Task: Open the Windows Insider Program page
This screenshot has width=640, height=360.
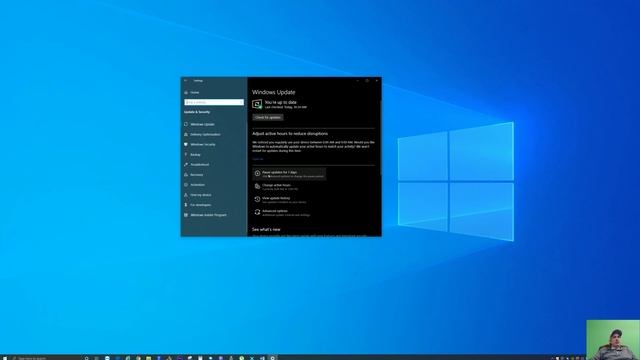Action: click(x=205, y=215)
